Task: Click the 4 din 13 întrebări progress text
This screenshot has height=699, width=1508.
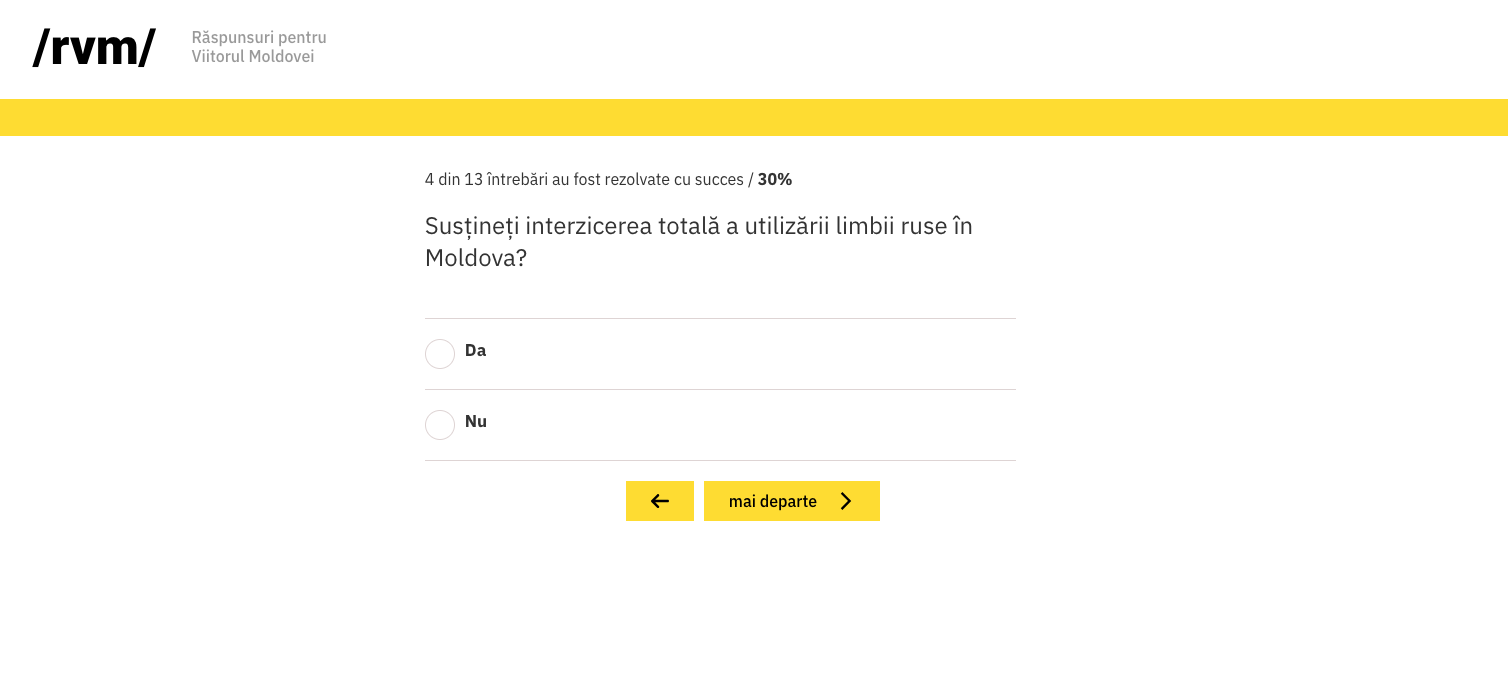Action: [487, 179]
